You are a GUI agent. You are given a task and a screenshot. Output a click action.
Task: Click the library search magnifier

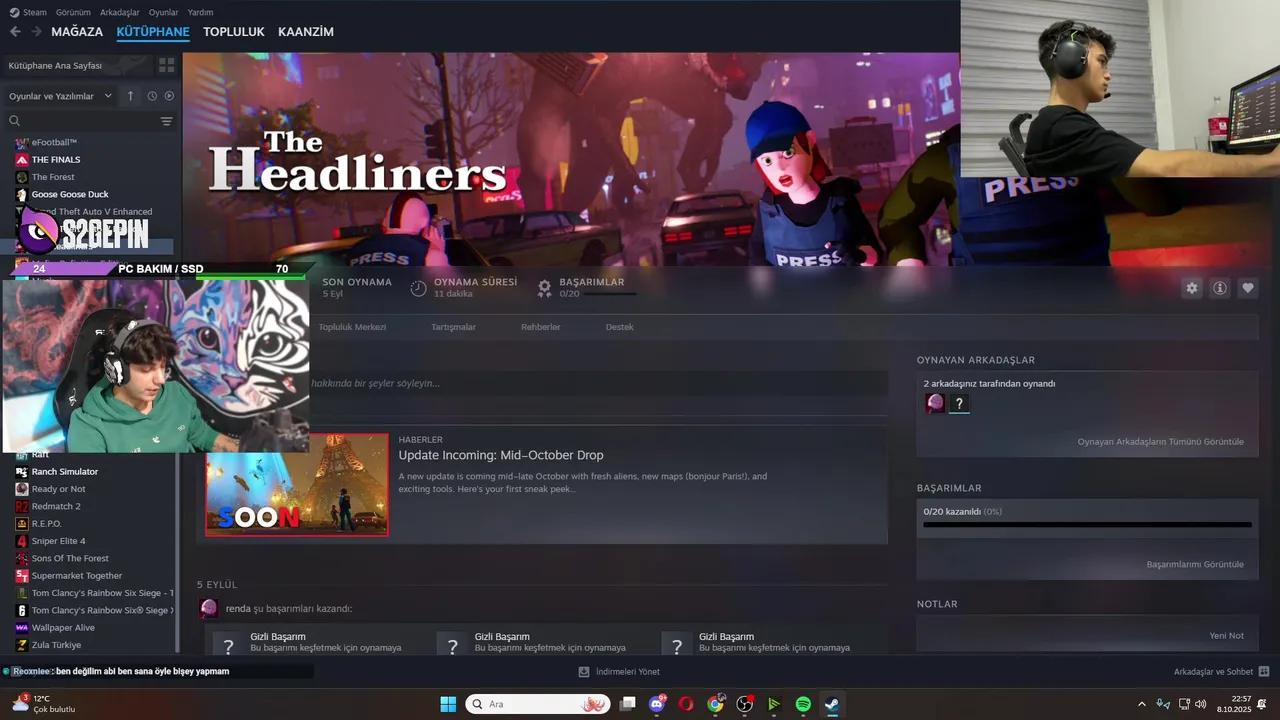click(x=14, y=121)
